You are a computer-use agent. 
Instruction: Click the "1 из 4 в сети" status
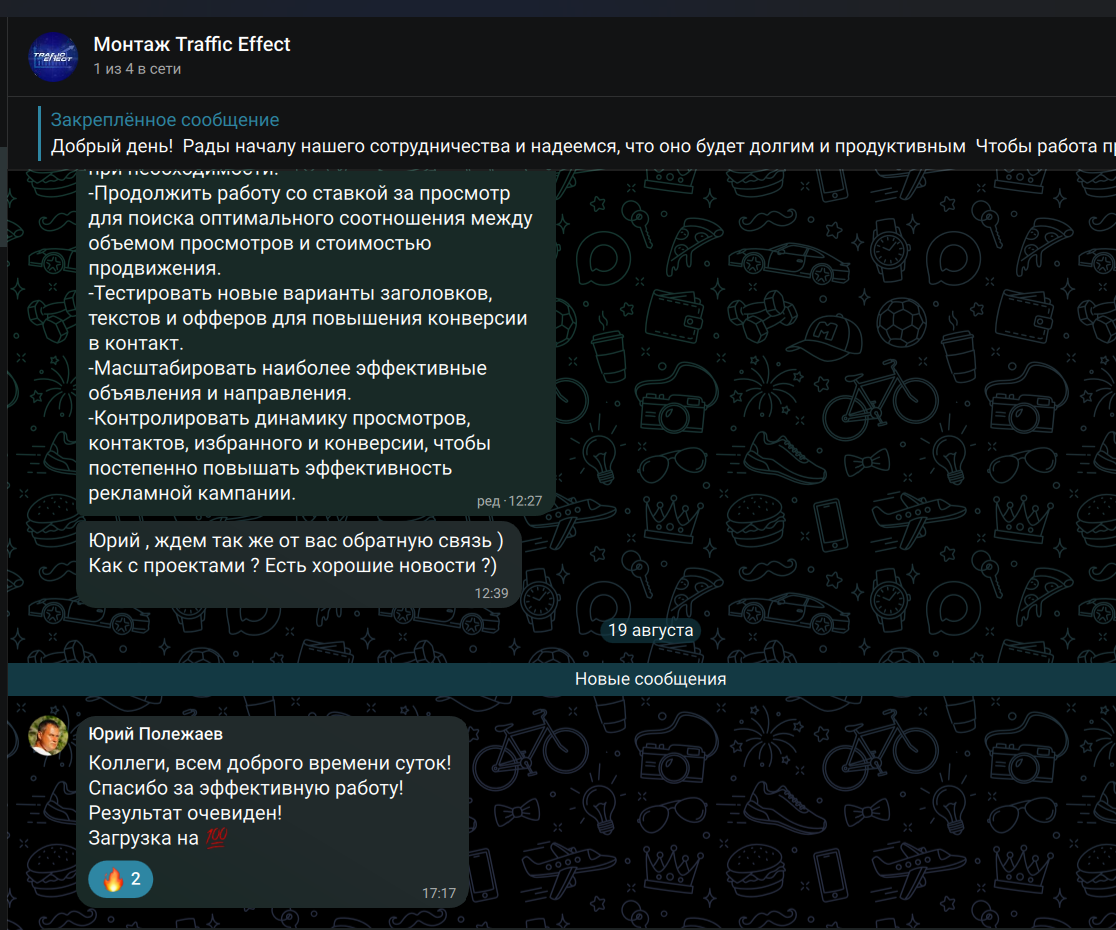click(137, 69)
